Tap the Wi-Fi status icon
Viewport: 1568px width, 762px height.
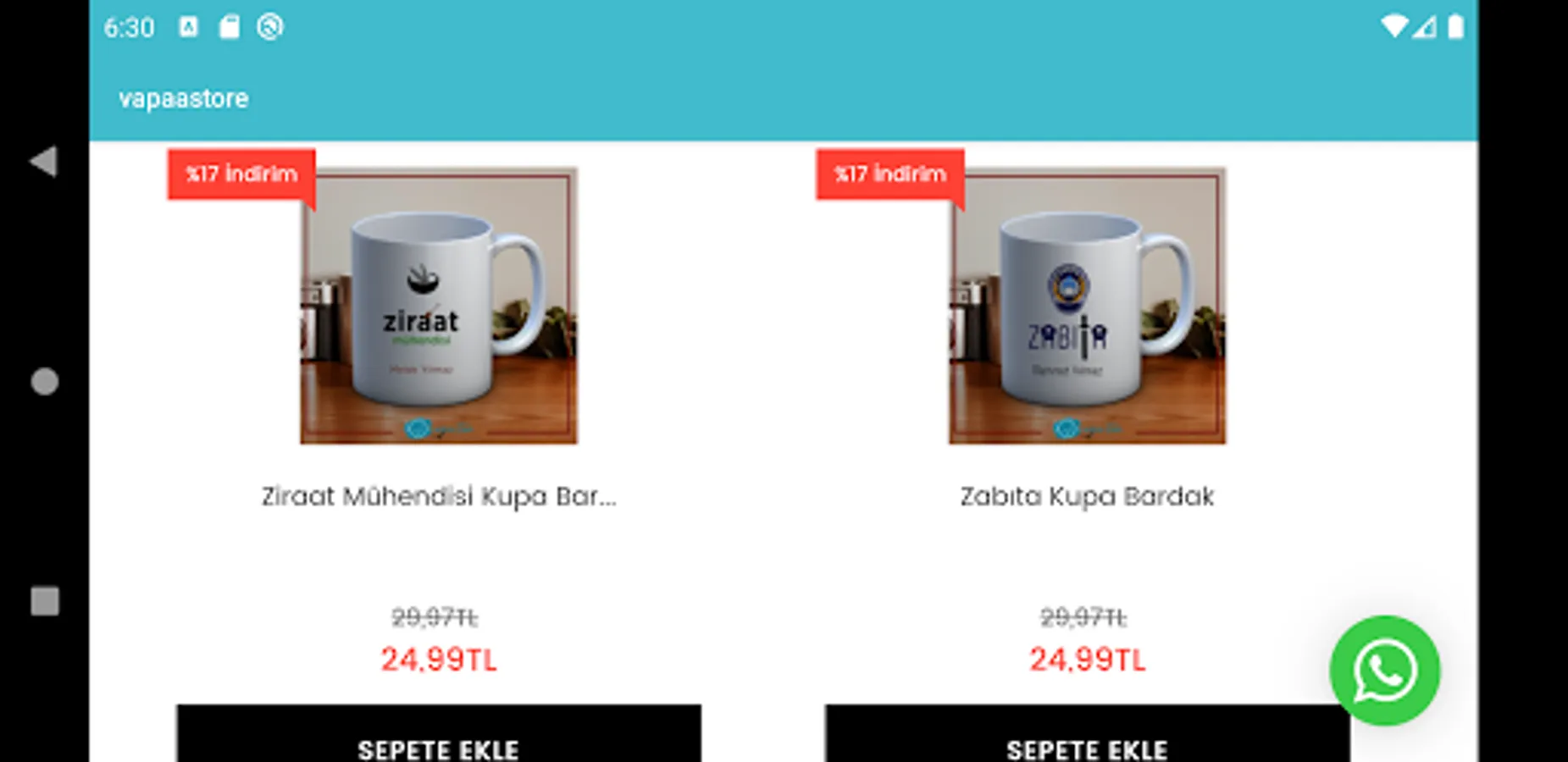(1393, 26)
